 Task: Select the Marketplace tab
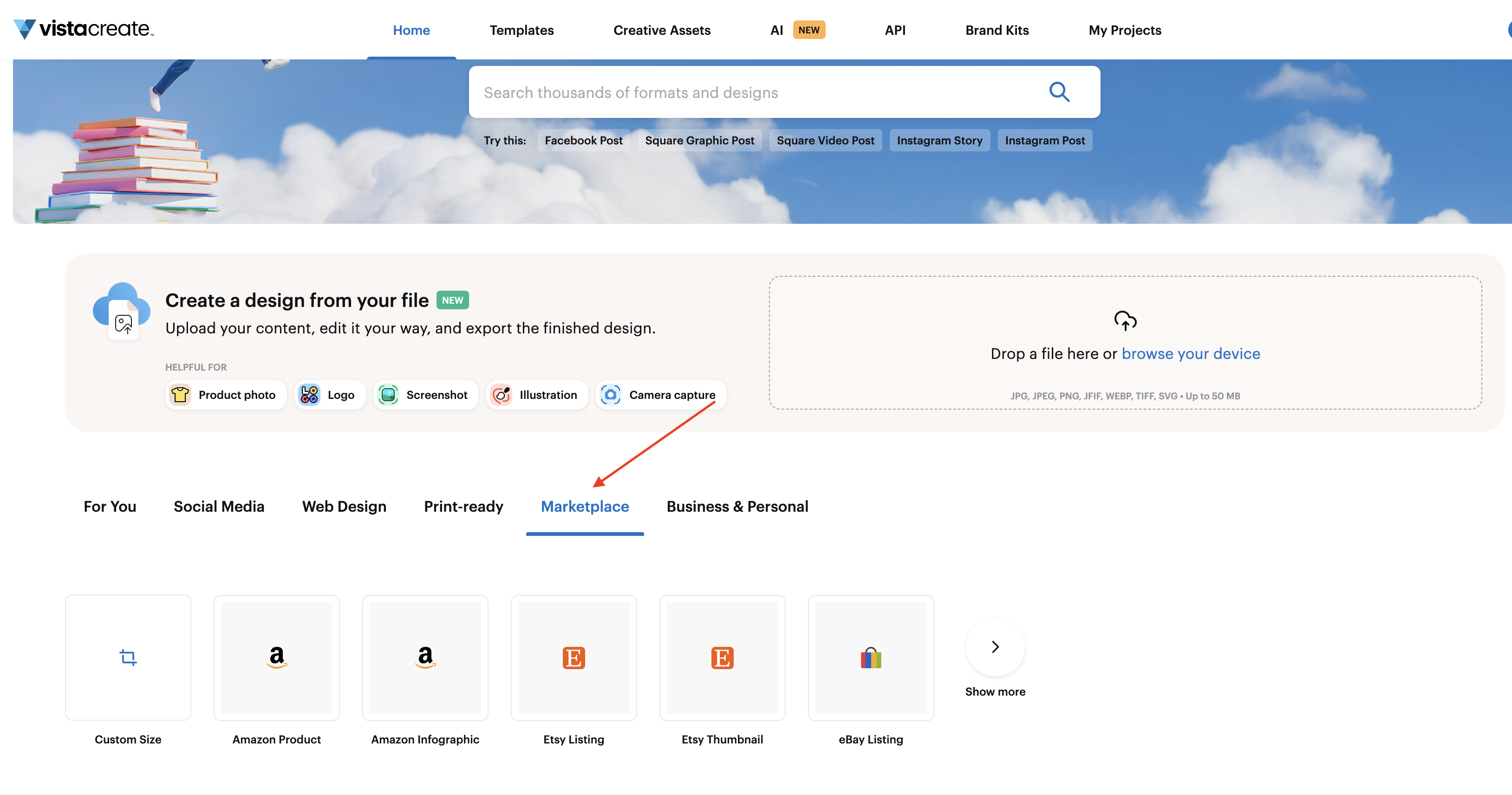click(585, 506)
